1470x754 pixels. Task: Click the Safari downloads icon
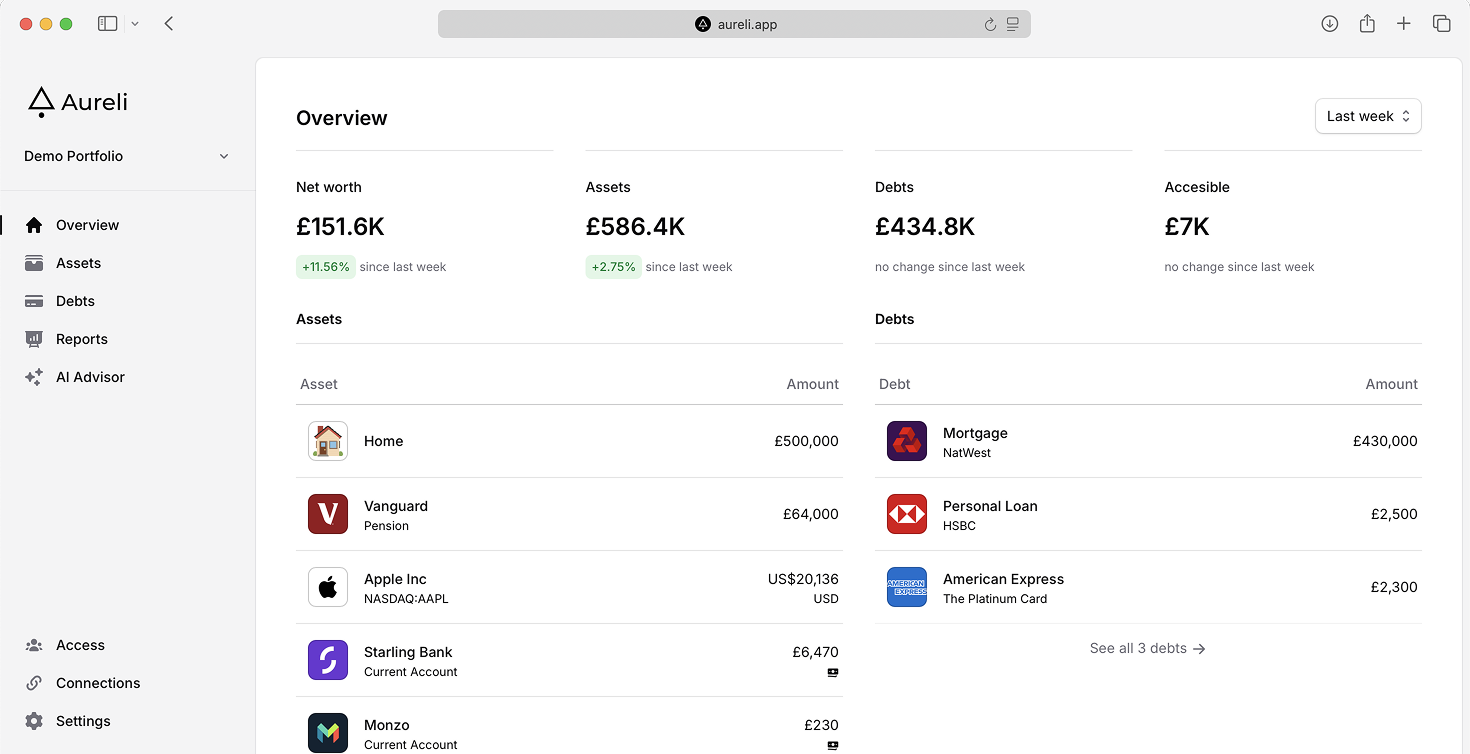tap(1329, 24)
